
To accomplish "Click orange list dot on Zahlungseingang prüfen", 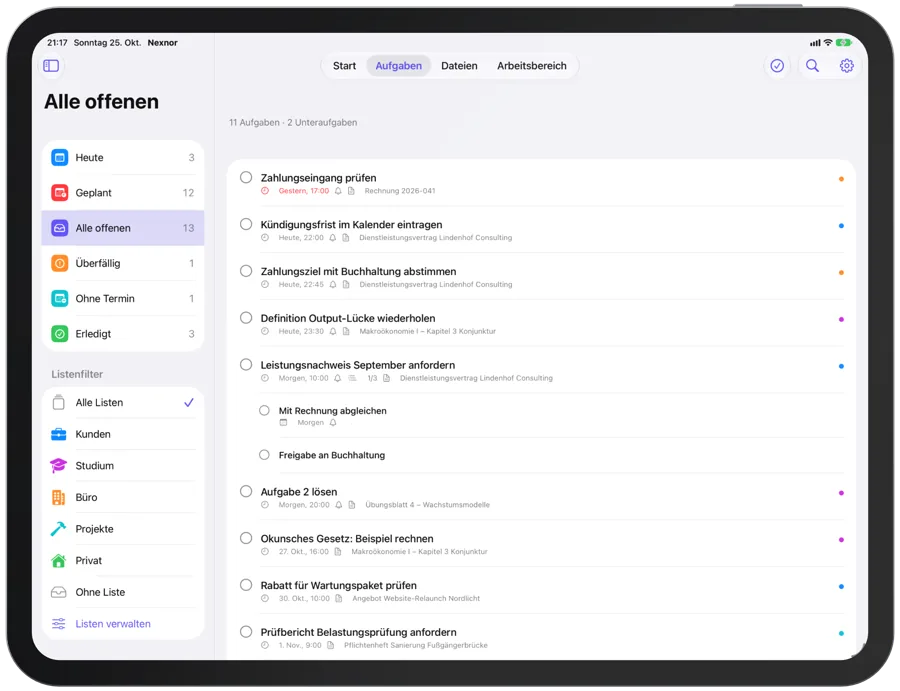I will pos(841,179).
